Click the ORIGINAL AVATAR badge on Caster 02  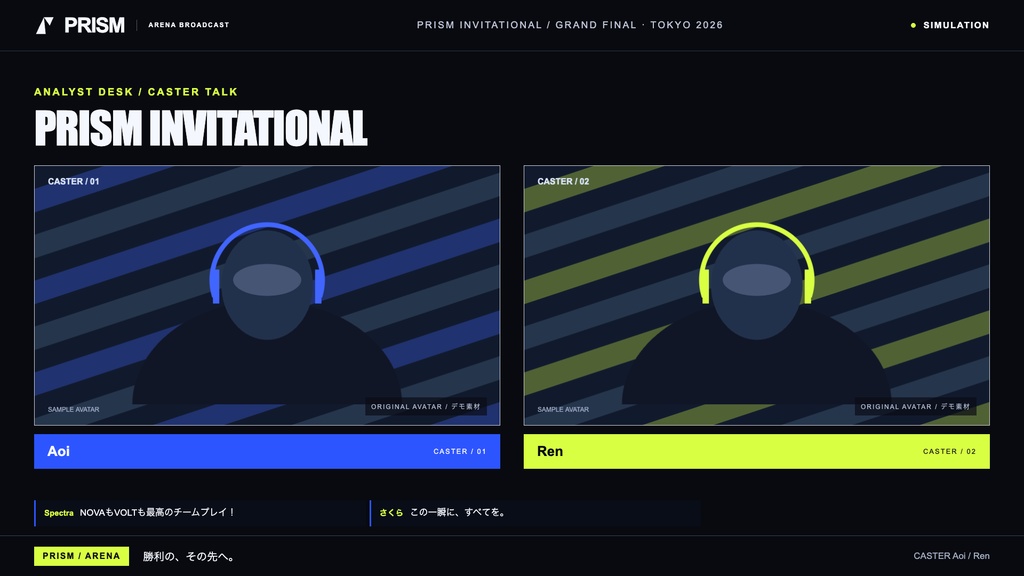point(915,407)
